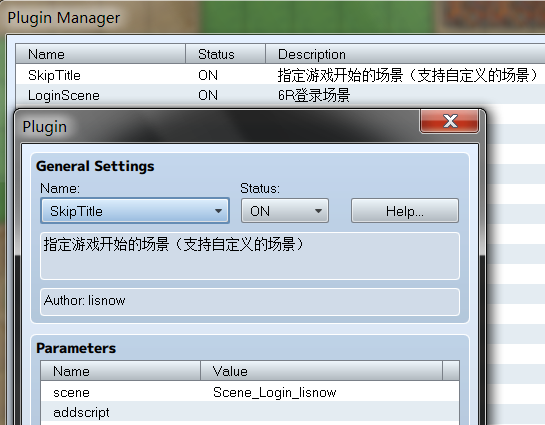Open the Status ON dropdown

(x=285, y=211)
